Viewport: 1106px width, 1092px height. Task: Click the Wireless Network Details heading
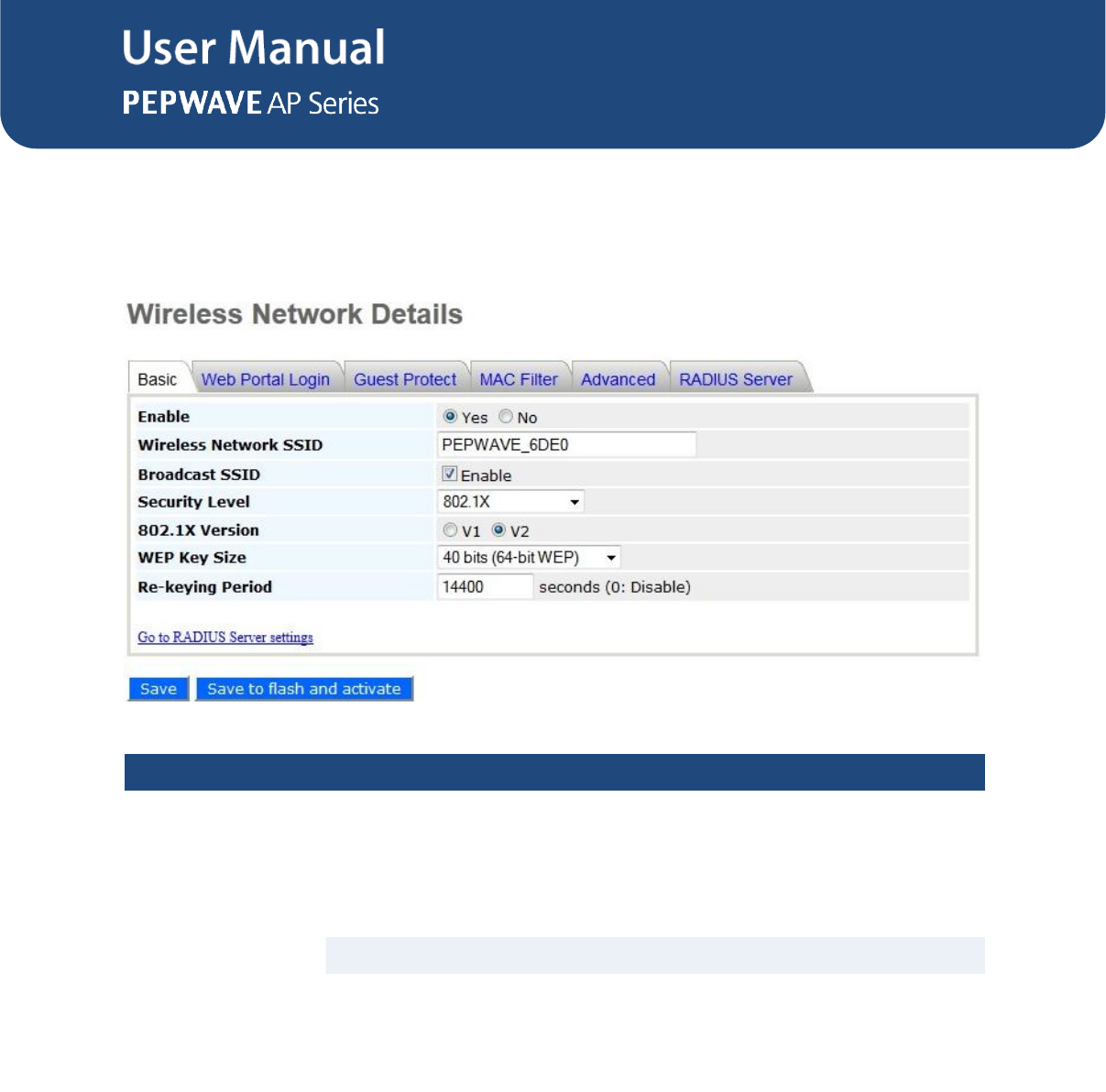[295, 314]
